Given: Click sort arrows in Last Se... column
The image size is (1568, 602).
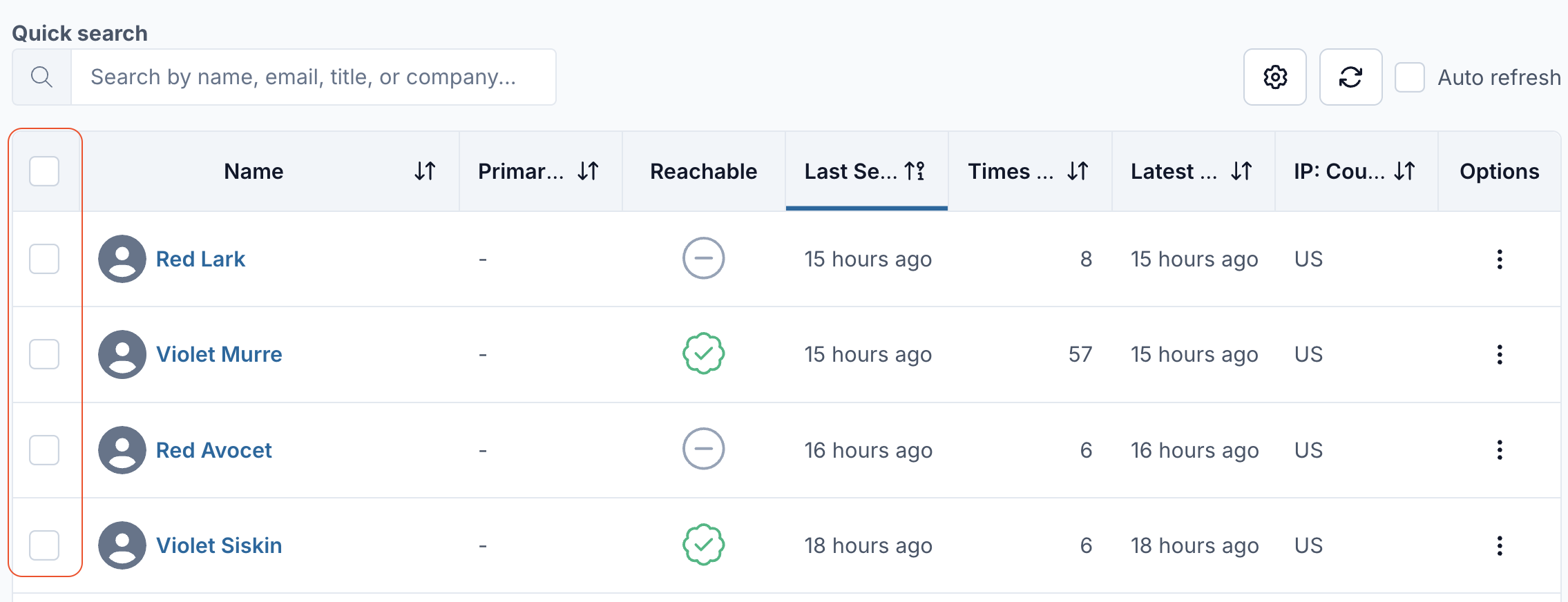Looking at the screenshot, I should (x=915, y=171).
